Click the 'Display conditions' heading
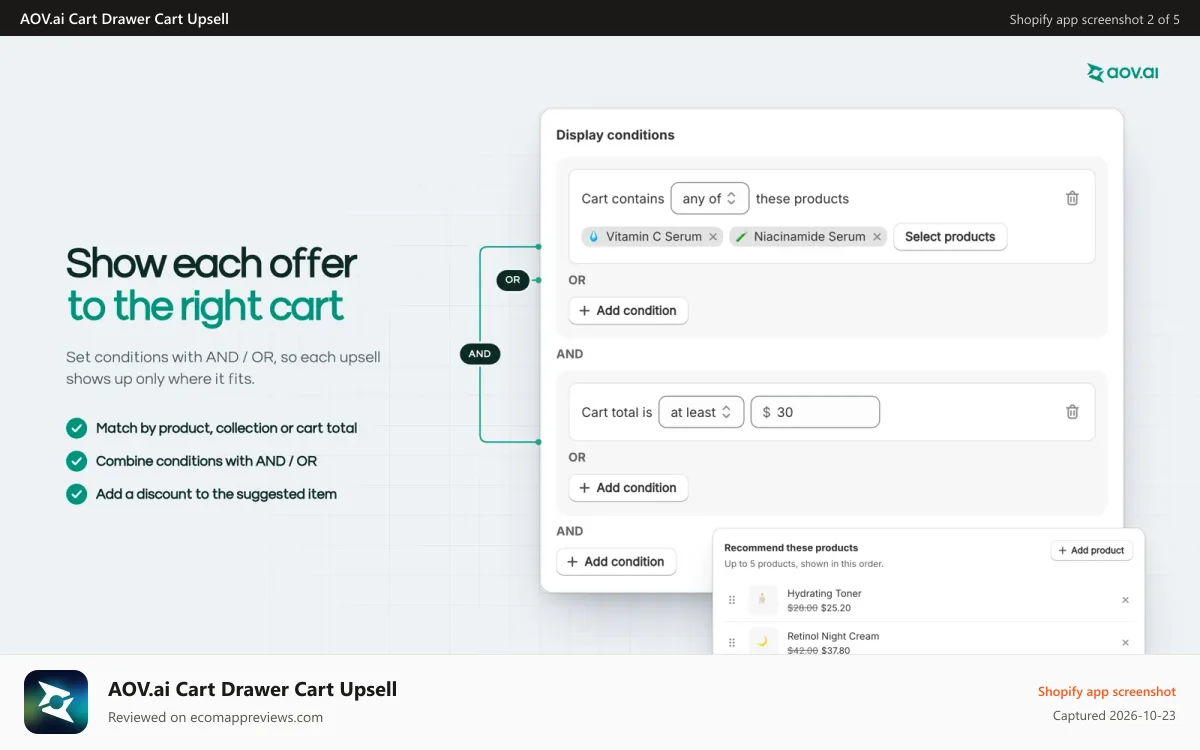Image resolution: width=1200 pixels, height=750 pixels. click(x=615, y=135)
